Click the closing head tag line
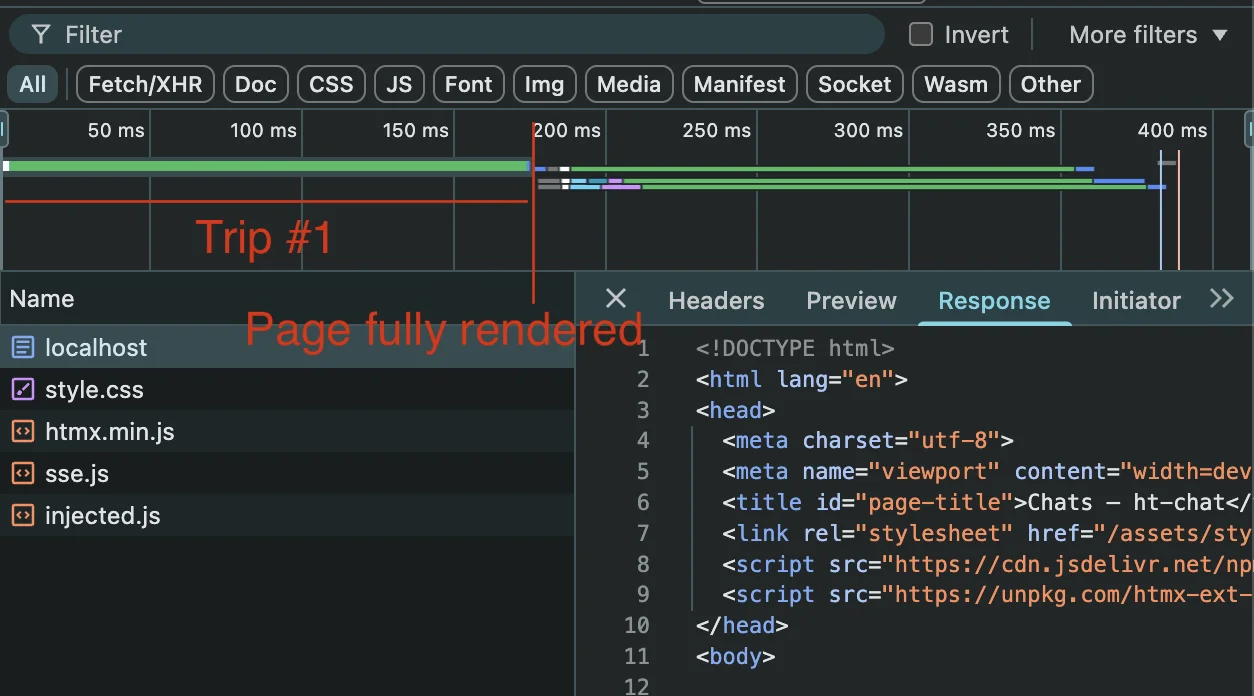The width and height of the screenshot is (1254, 696). 742,626
